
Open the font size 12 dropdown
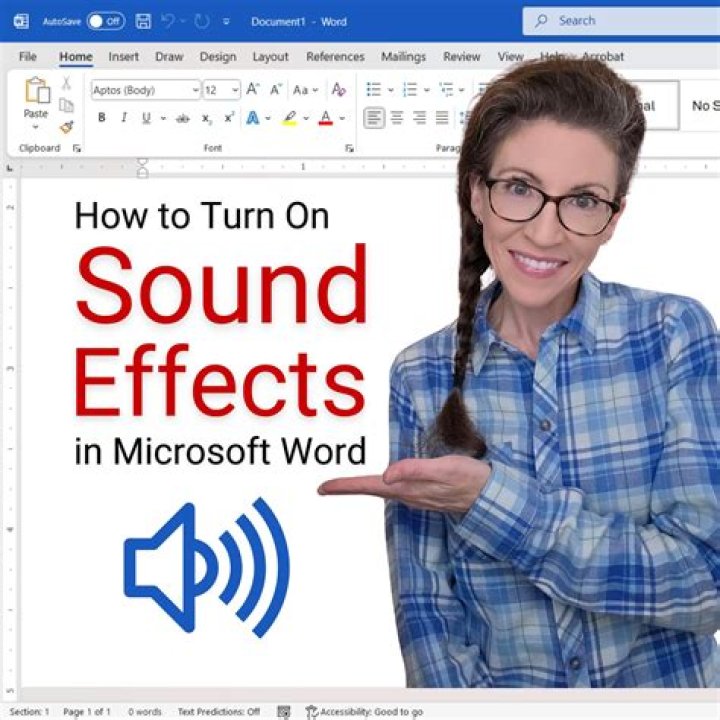[x=235, y=90]
